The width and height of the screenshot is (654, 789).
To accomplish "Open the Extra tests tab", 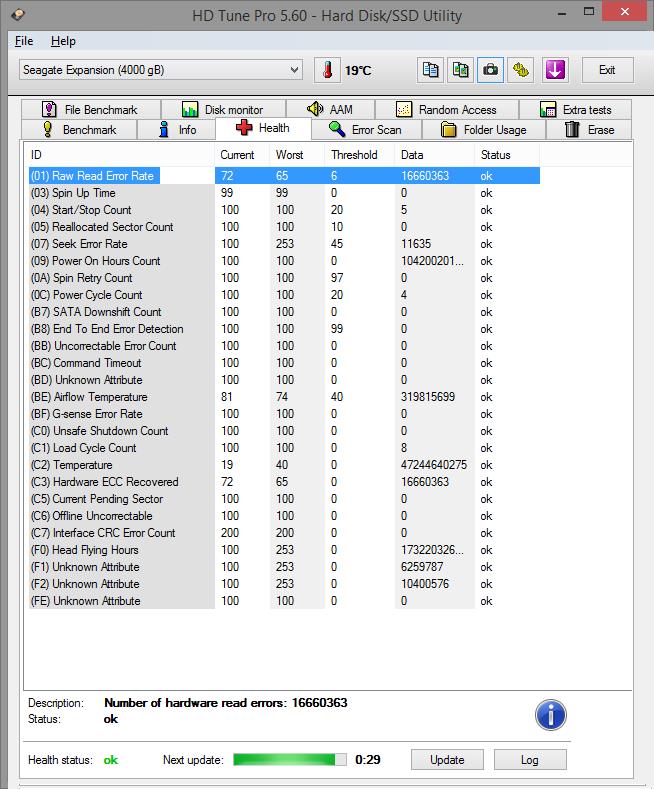I will click(575, 109).
